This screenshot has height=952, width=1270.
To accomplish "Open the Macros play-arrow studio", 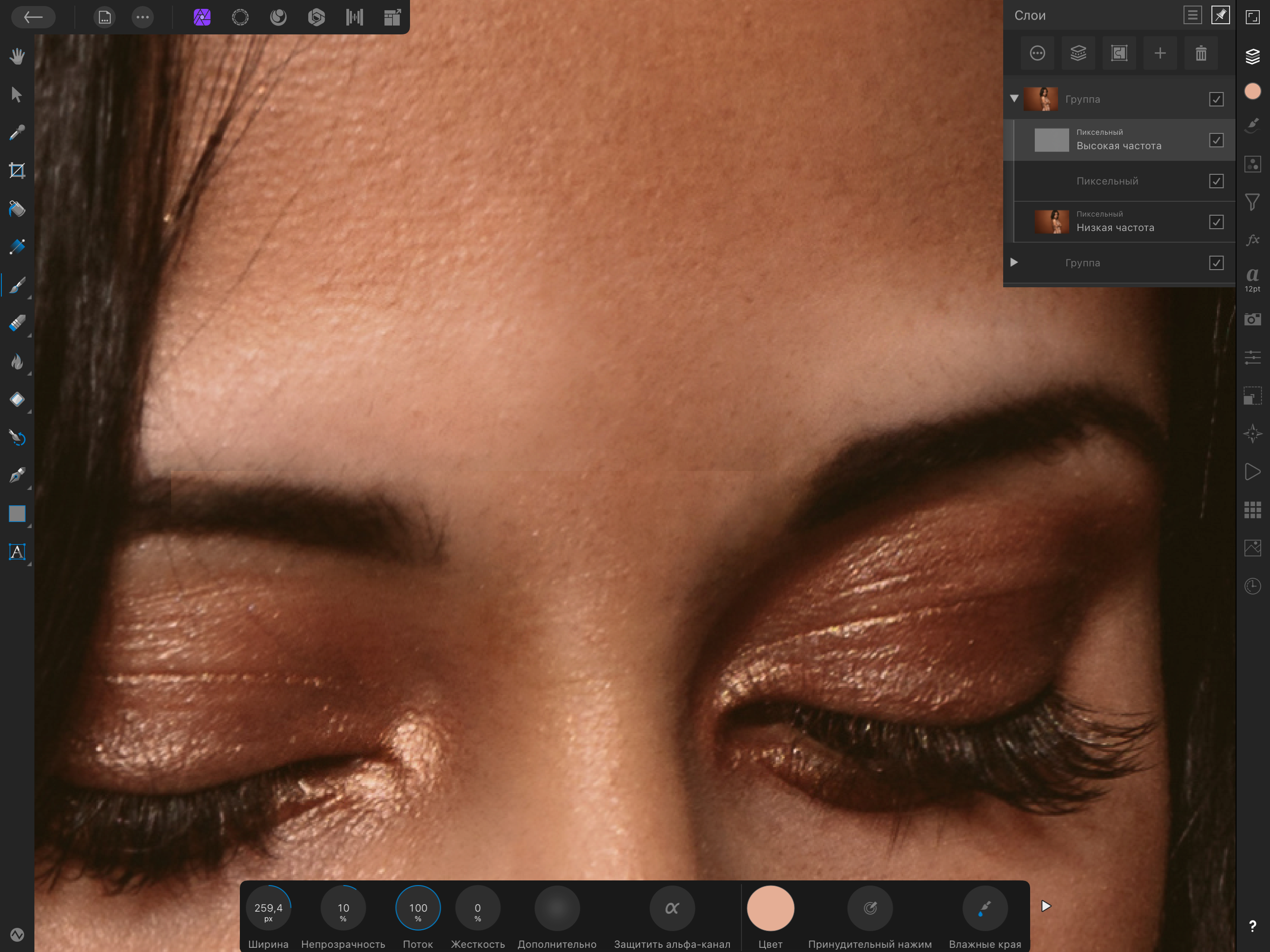I will tap(1252, 472).
